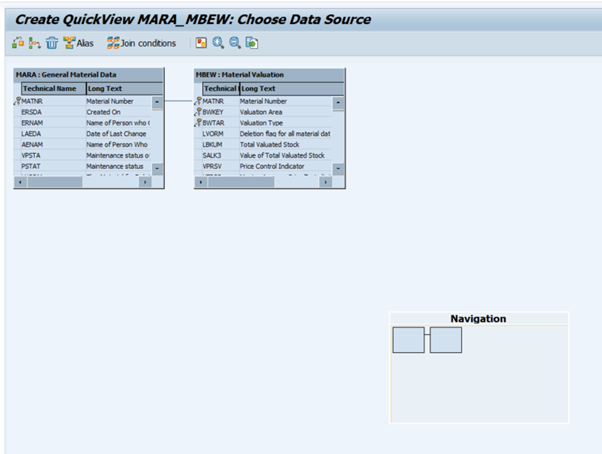
Task: Click the Insert table toolbar icon
Action: 18,43
